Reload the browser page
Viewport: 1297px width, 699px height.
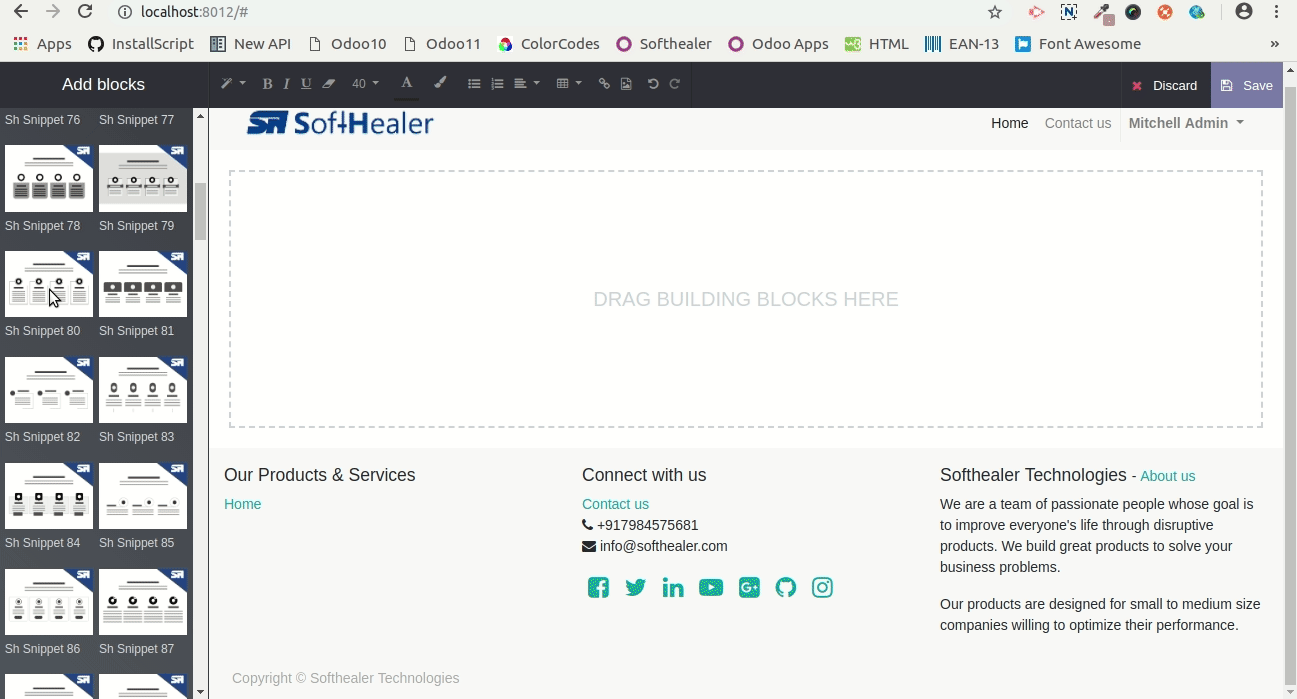[x=85, y=12]
